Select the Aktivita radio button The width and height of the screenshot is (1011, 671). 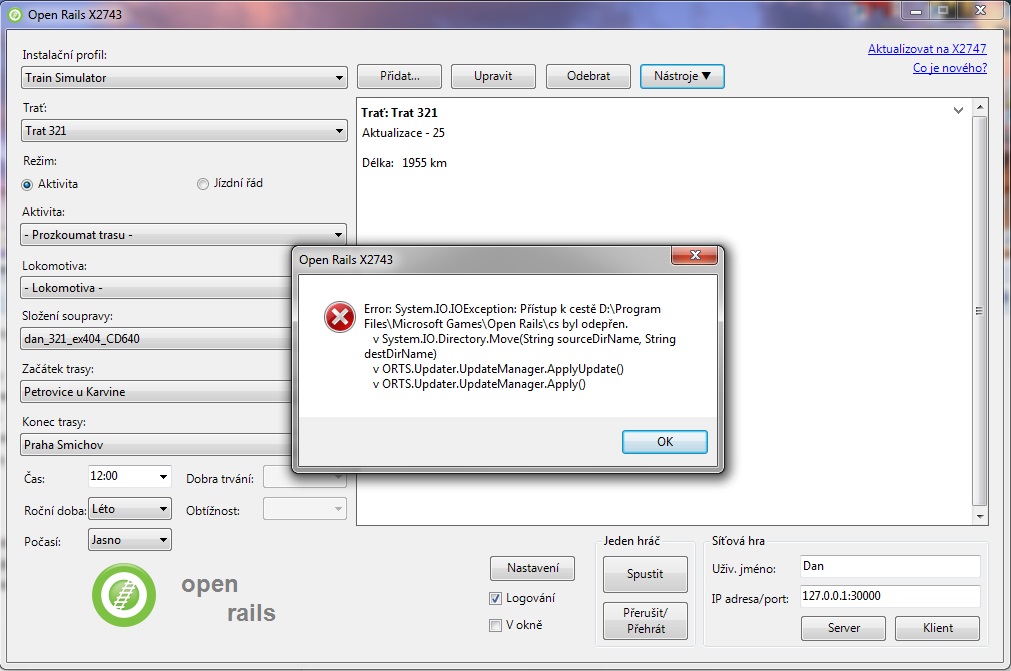tap(27, 184)
